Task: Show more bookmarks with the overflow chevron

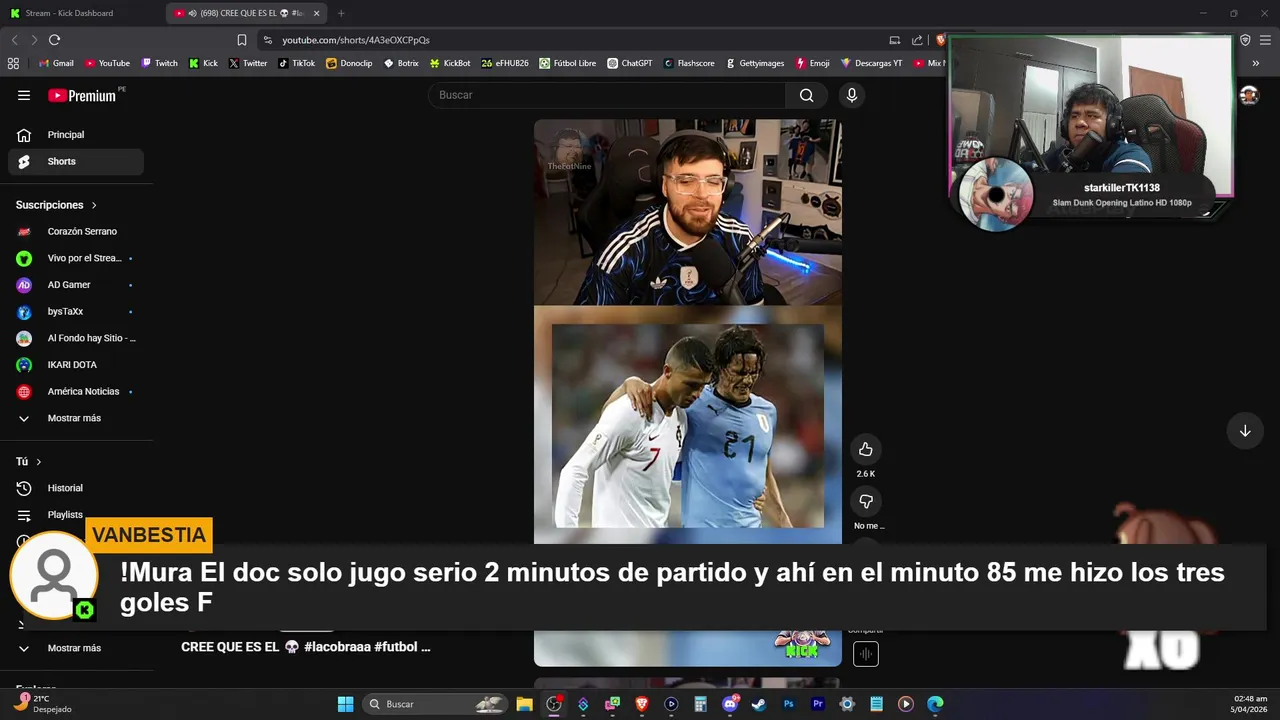Action: coord(1256,63)
